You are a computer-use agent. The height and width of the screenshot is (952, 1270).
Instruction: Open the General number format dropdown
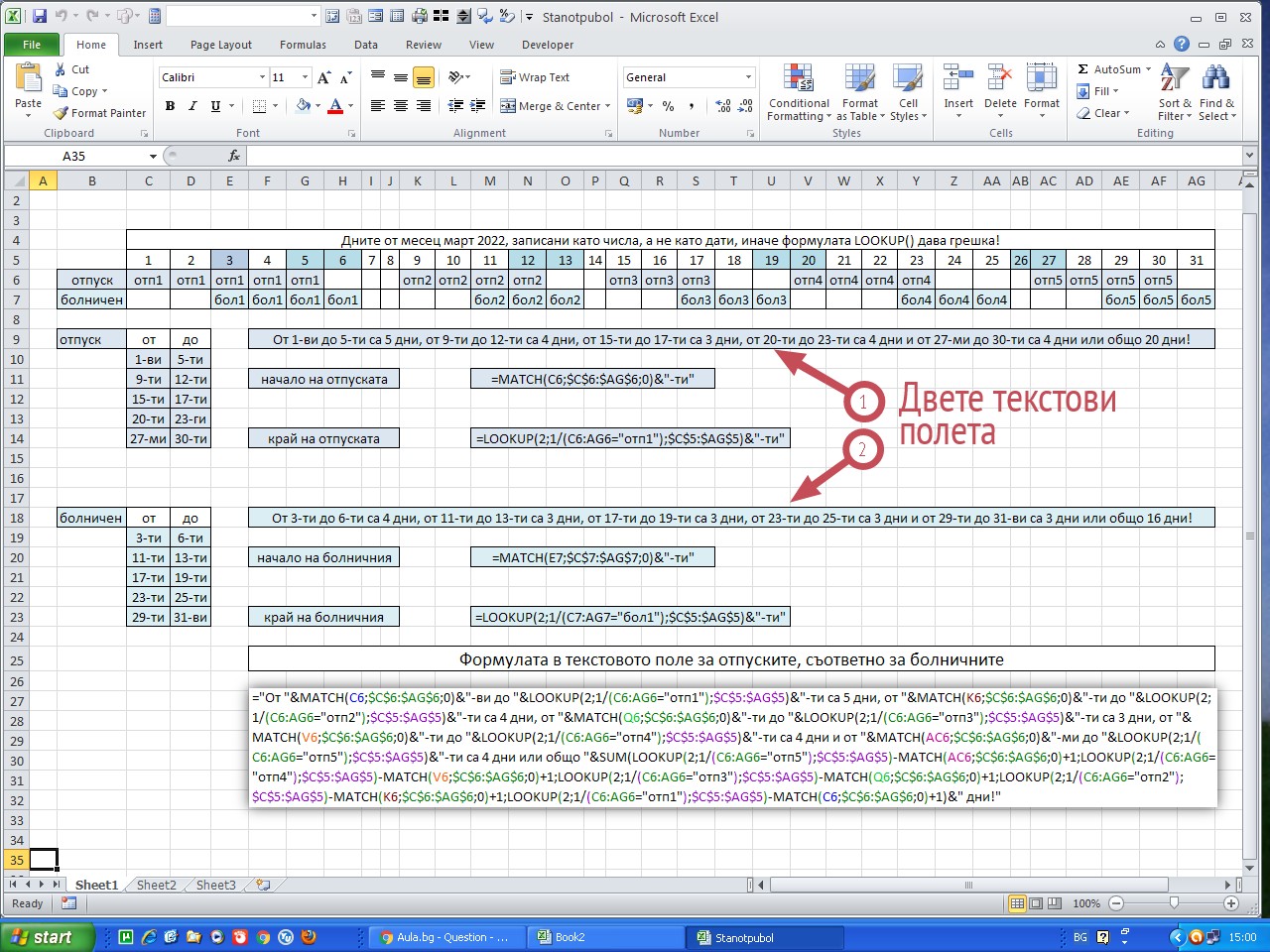coord(748,77)
